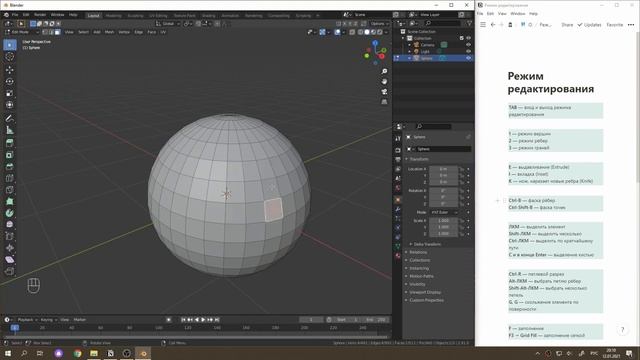This screenshot has height=360, width=640.
Task: Toggle visibility of Camera in outliner
Action: coord(469,45)
